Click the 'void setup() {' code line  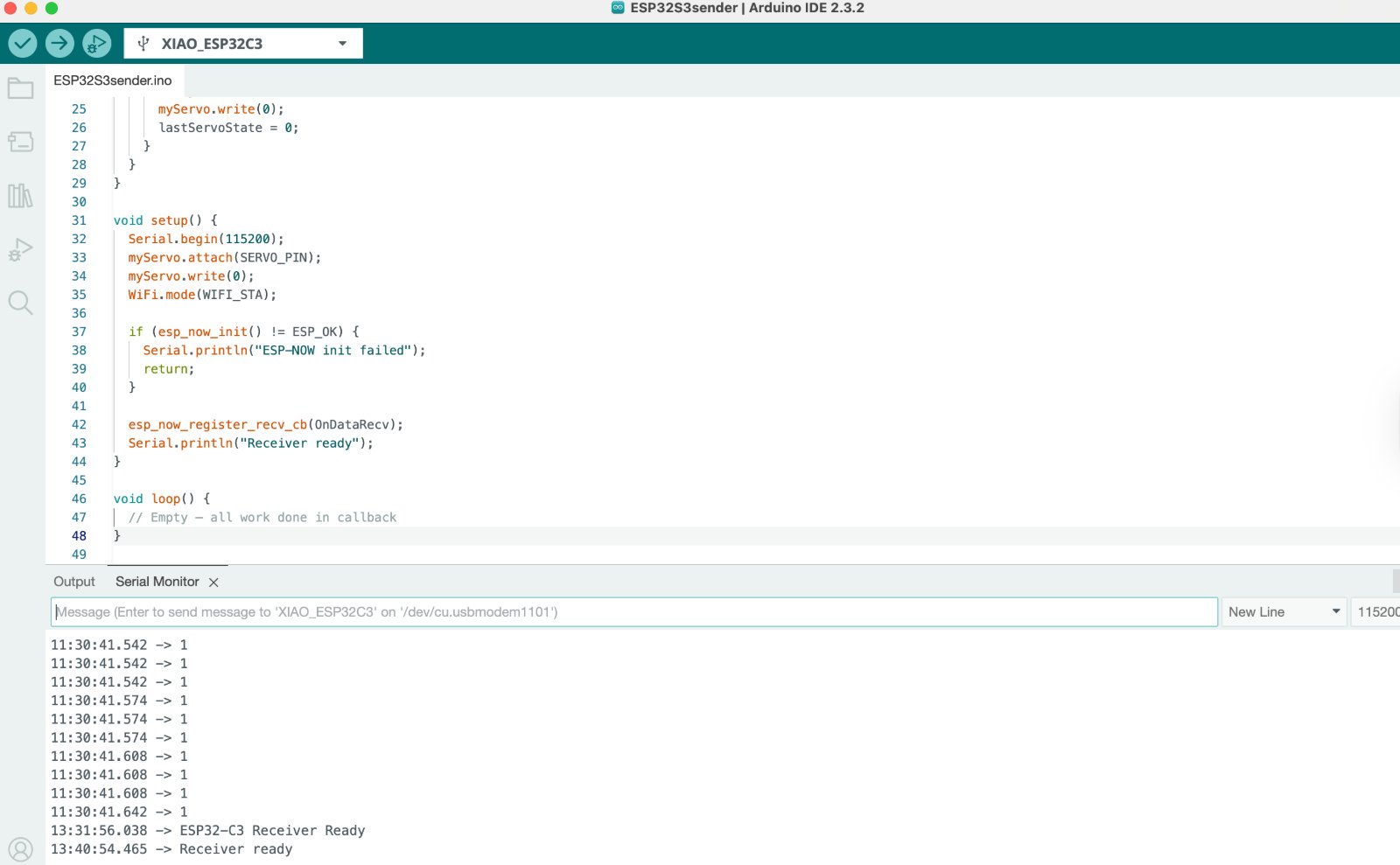[x=165, y=220]
